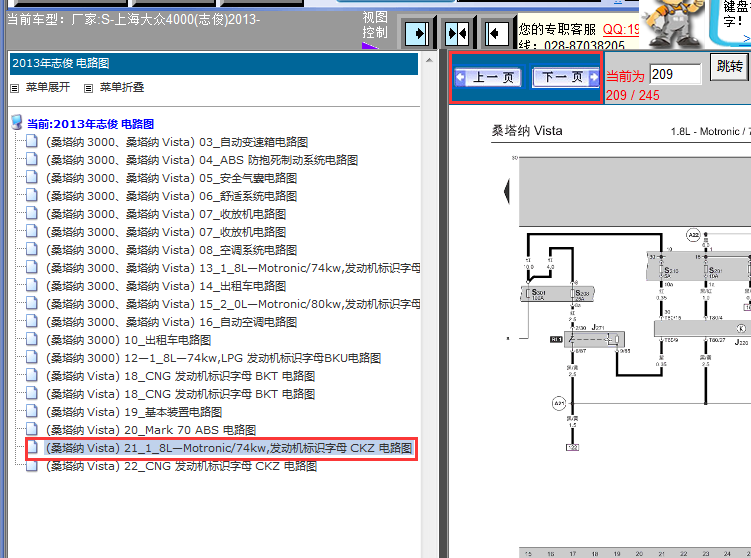Click the QQ customer service link

coord(621,29)
